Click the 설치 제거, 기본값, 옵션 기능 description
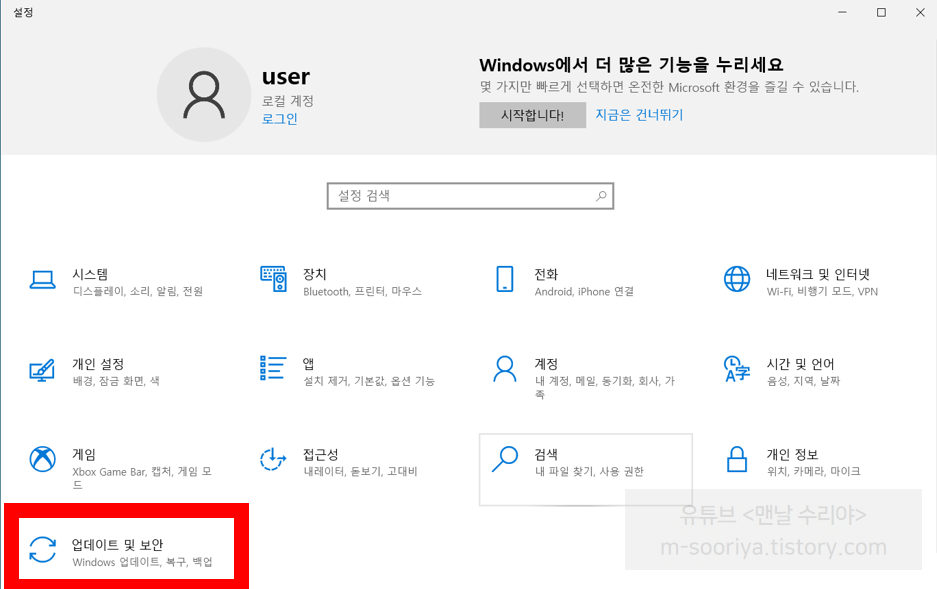937x589 pixels. pyautogui.click(x=369, y=381)
